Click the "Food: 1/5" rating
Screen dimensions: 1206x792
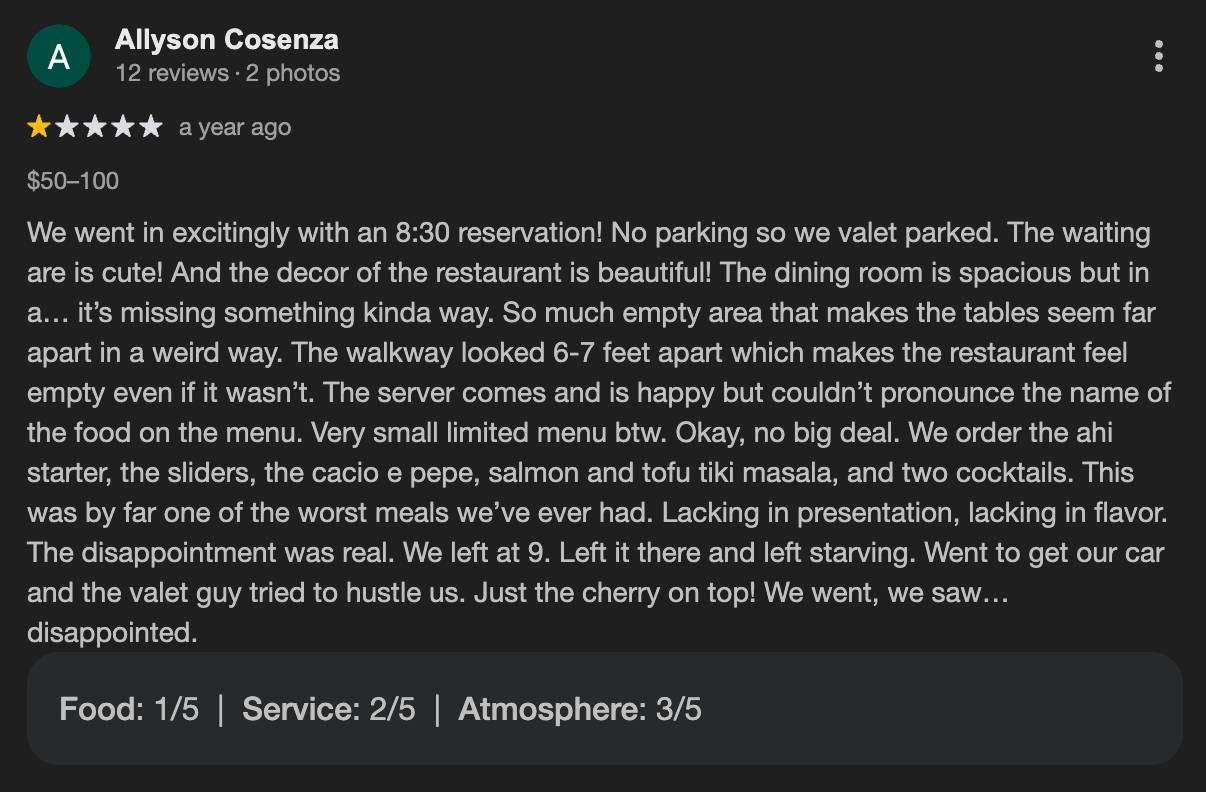(129, 710)
